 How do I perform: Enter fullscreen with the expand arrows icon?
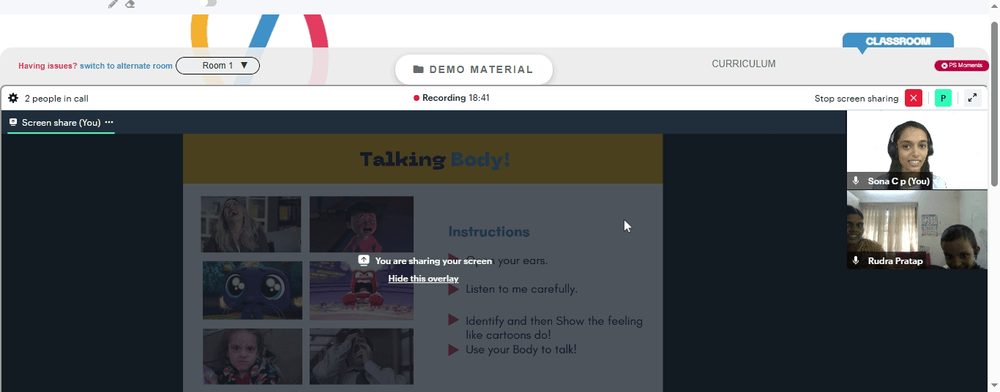[x=973, y=98]
